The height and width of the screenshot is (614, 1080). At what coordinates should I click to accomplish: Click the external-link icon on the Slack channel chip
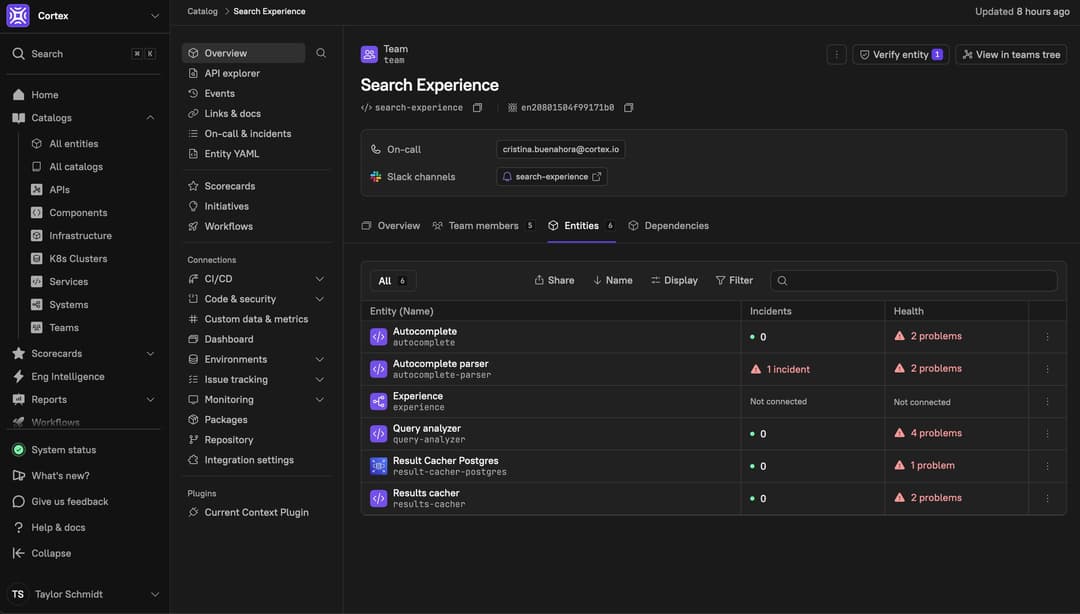point(595,175)
